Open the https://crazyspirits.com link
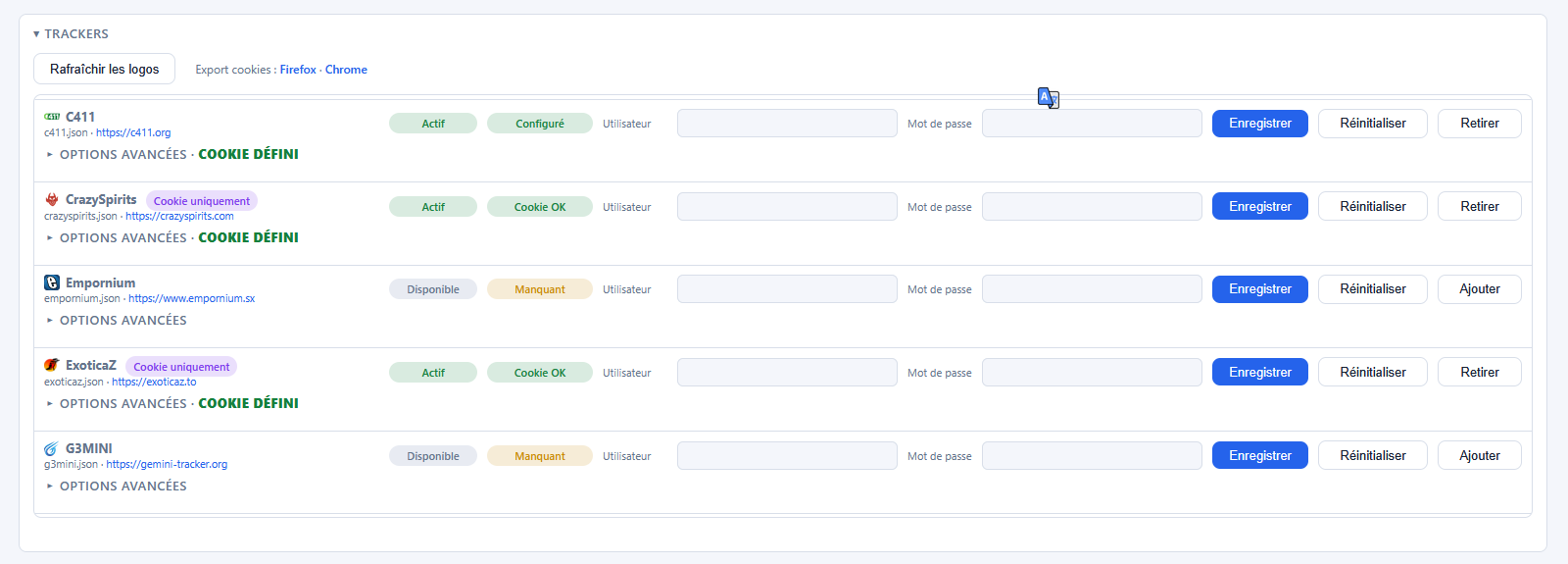This screenshot has width=1568, height=564. coord(179,216)
